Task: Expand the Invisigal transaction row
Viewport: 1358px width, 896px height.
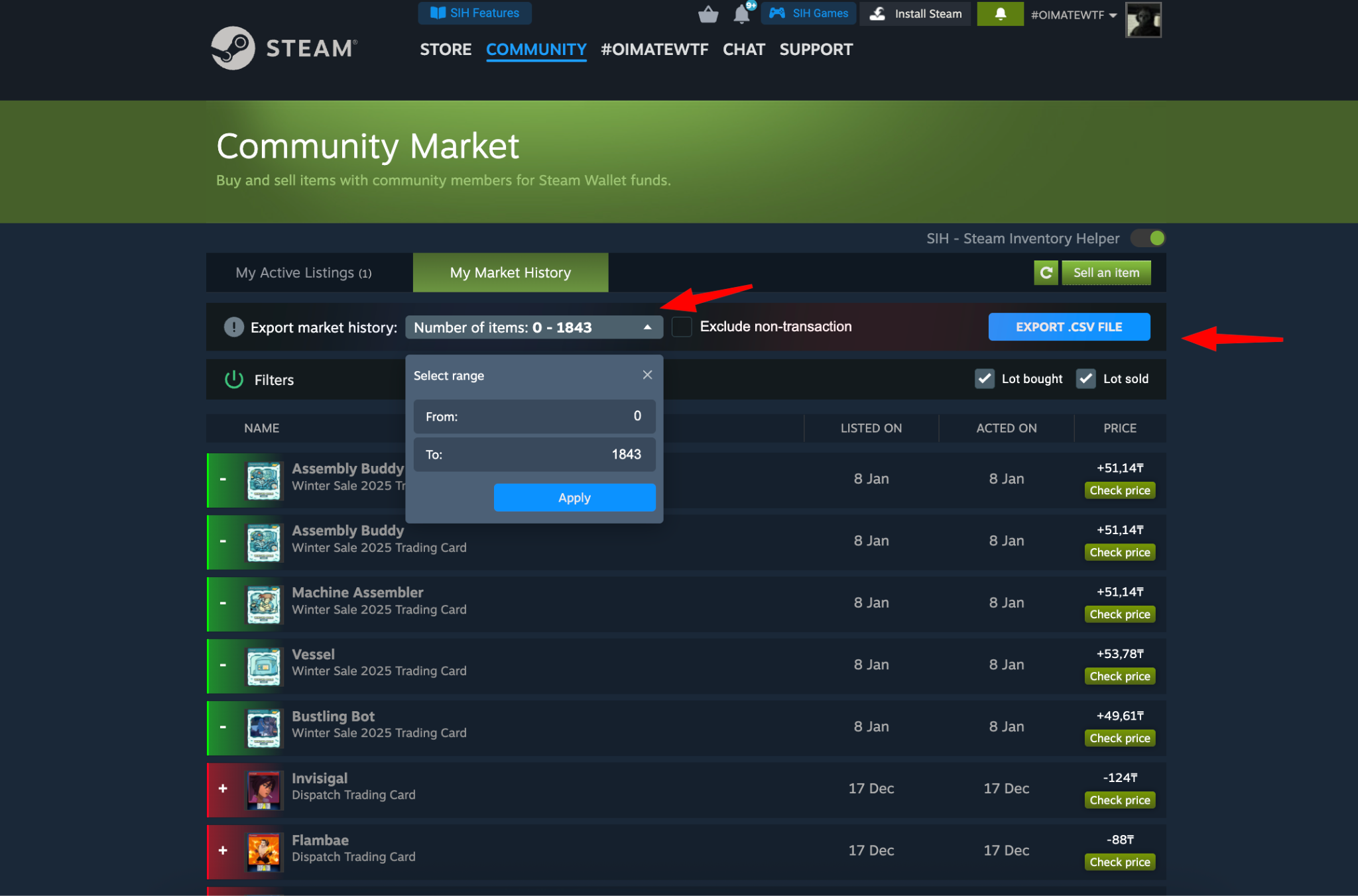Action: (223, 789)
